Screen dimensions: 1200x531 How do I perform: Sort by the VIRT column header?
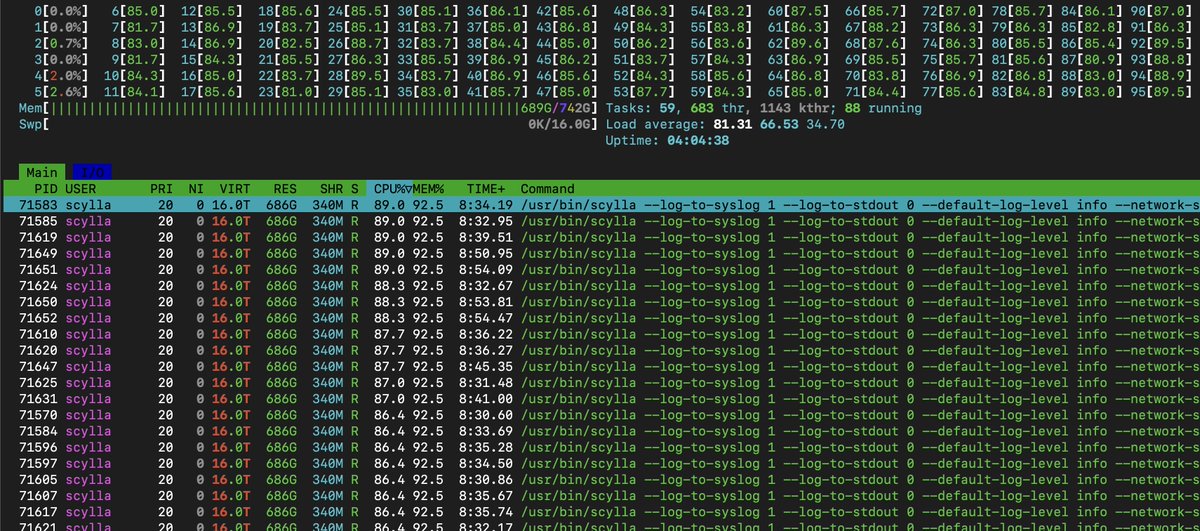[x=234, y=188]
